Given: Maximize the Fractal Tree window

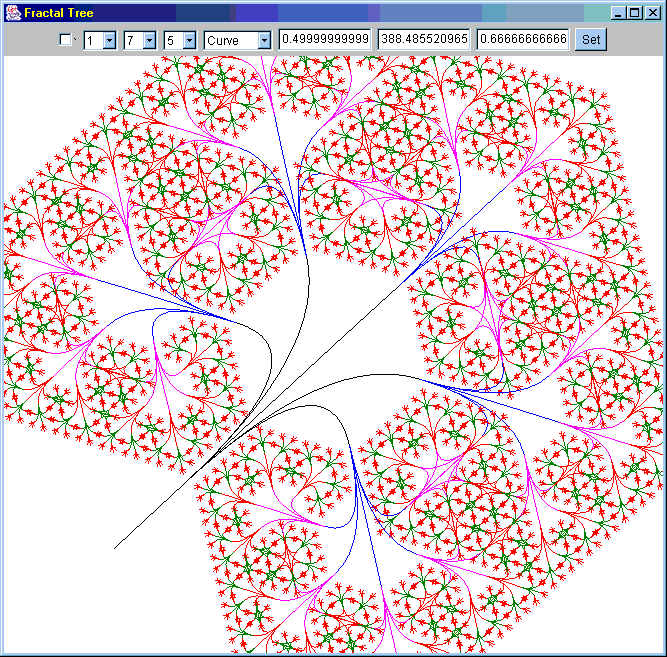Looking at the screenshot, I should click(635, 13).
